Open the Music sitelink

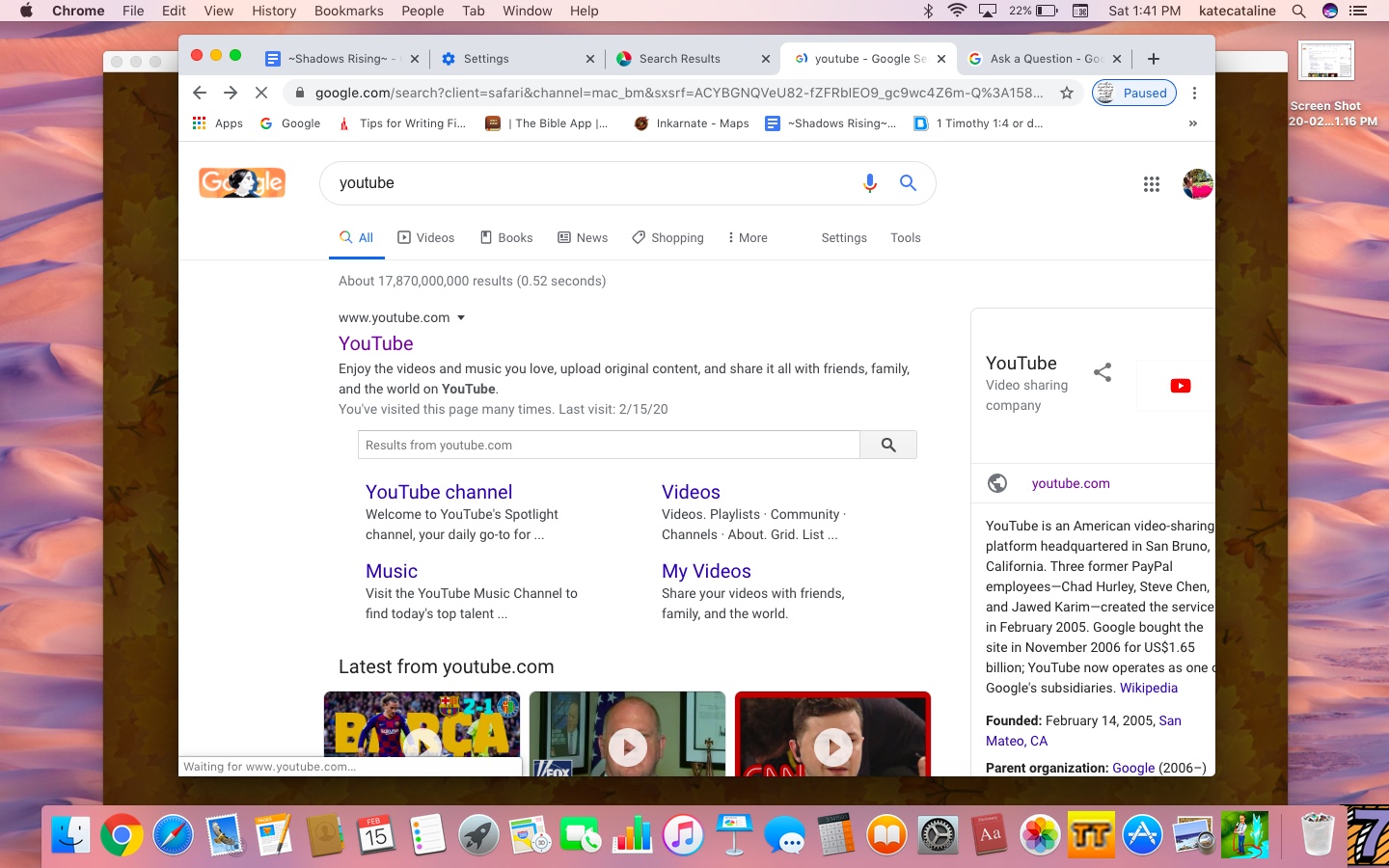[392, 571]
